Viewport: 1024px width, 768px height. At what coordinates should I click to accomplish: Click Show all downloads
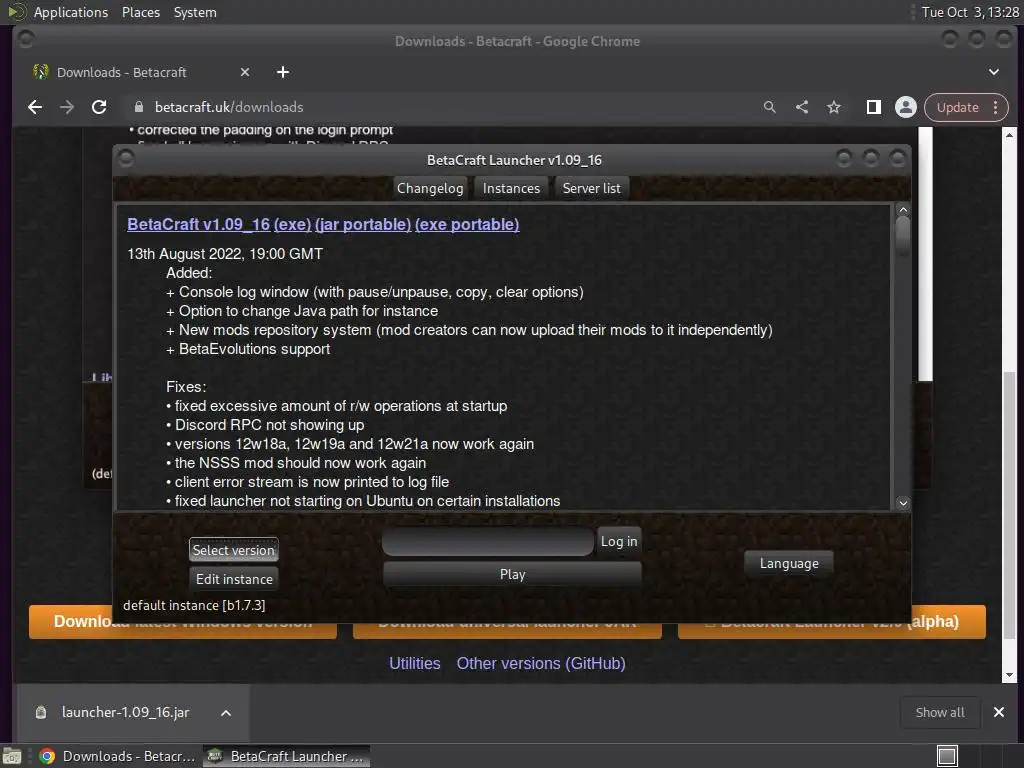click(x=940, y=712)
